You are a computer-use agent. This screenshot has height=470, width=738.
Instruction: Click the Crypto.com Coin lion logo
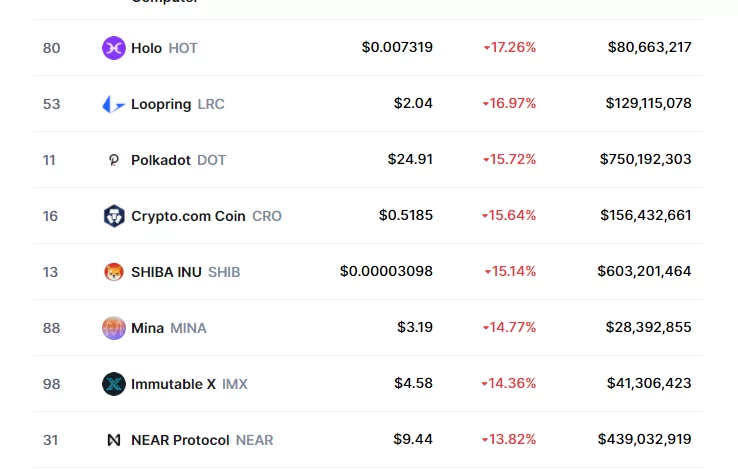click(114, 216)
